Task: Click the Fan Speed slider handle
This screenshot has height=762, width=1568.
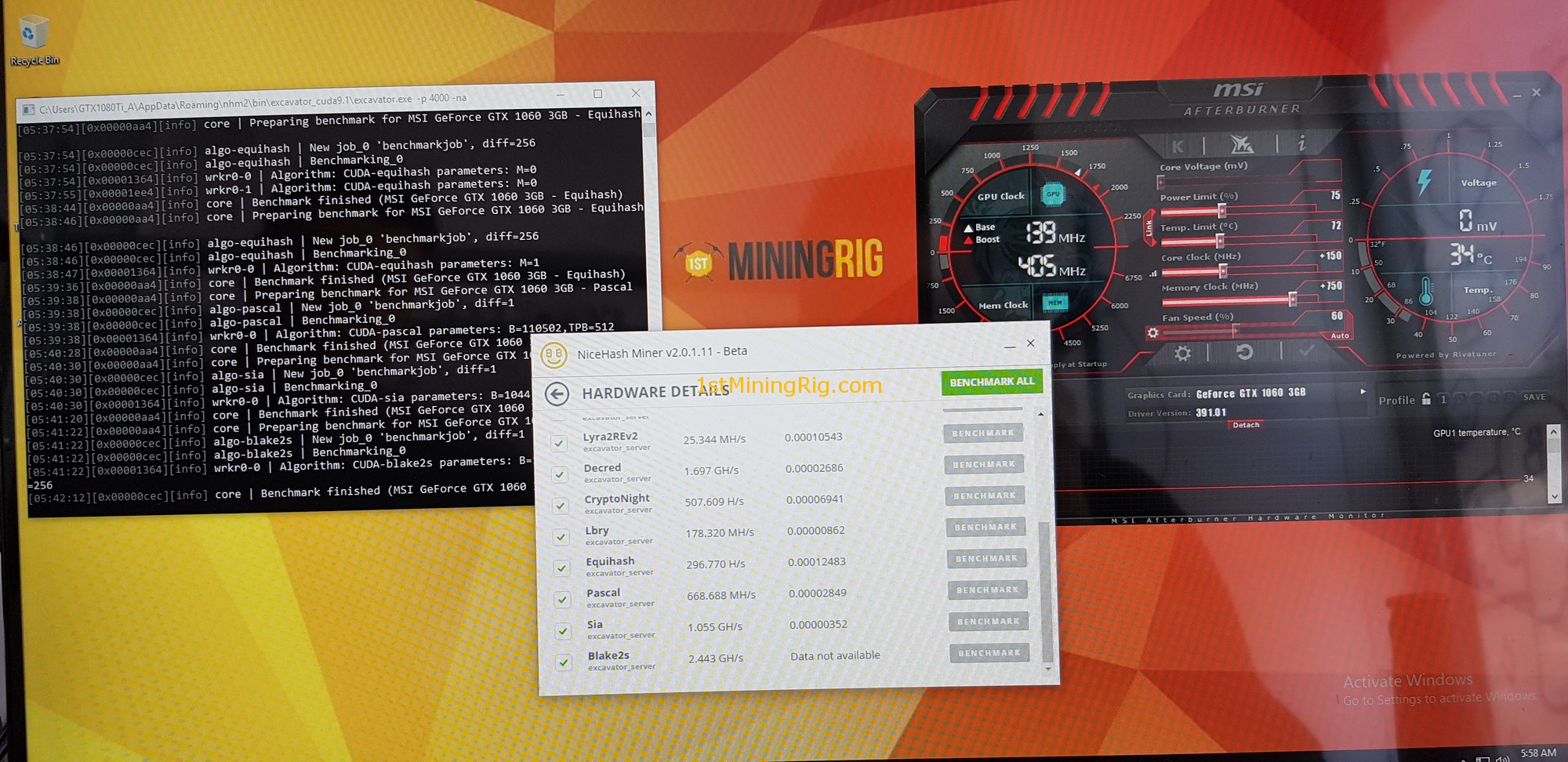Action: pos(1235,330)
